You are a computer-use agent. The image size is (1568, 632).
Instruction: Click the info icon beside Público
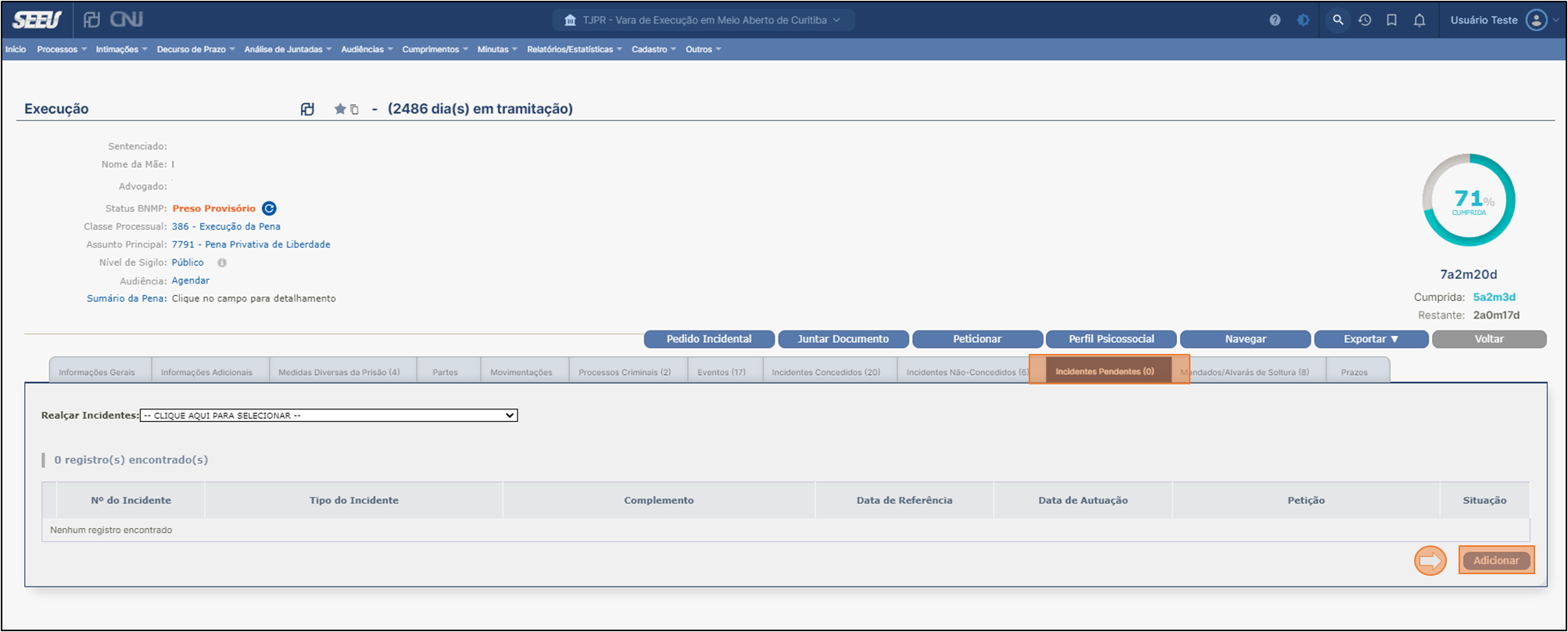tap(222, 262)
